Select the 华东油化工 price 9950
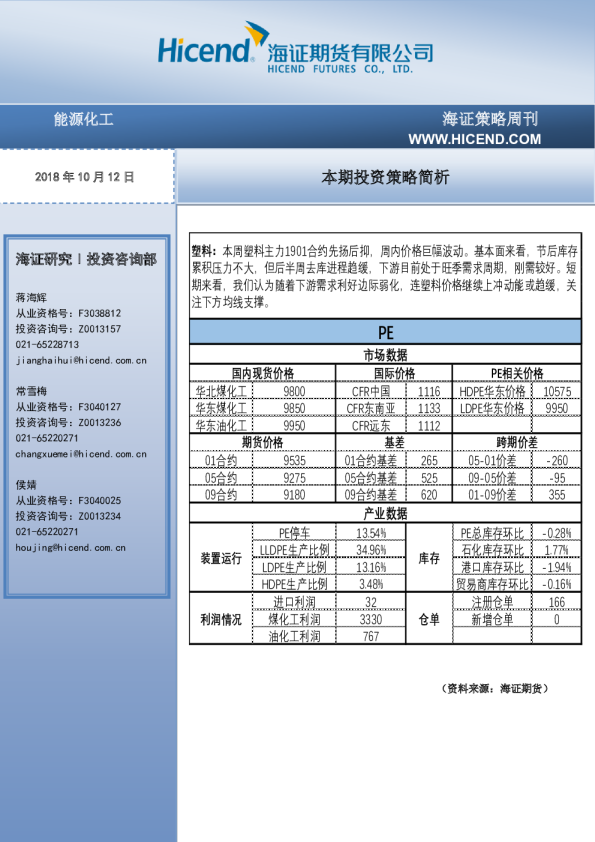Screen dimensions: 595x842 tap(294, 426)
